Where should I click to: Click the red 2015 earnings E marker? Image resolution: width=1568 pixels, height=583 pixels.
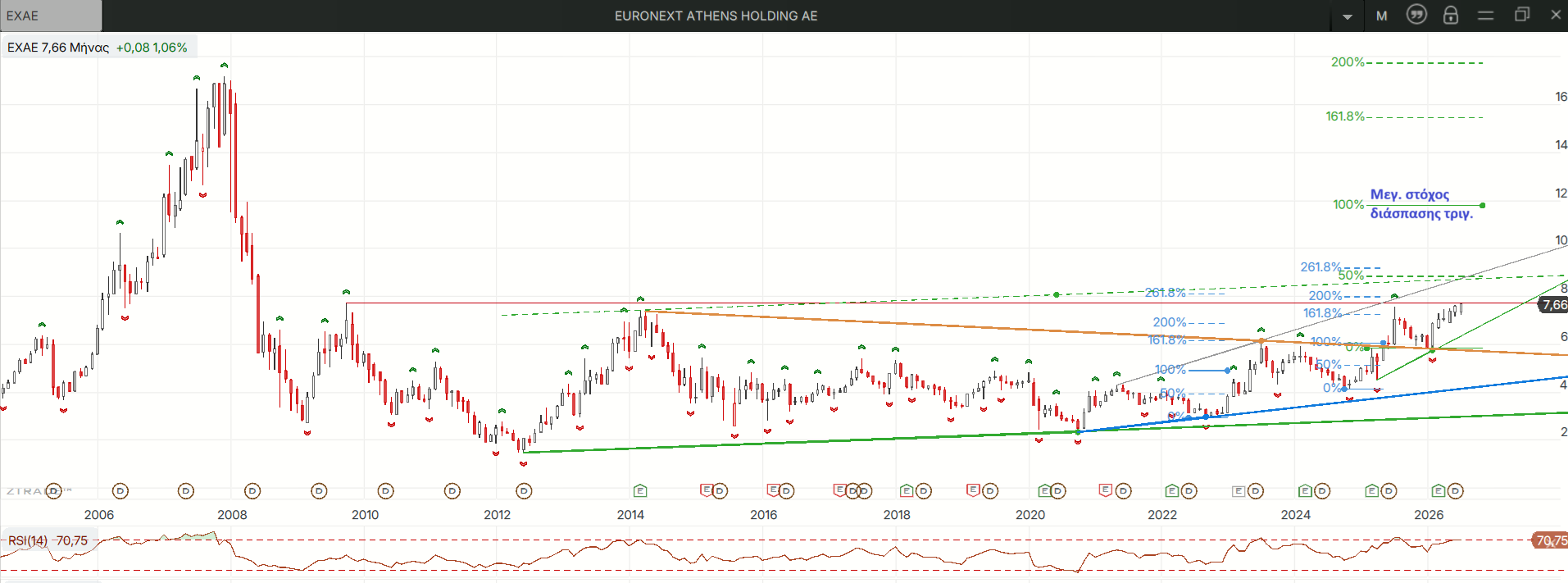point(707,490)
